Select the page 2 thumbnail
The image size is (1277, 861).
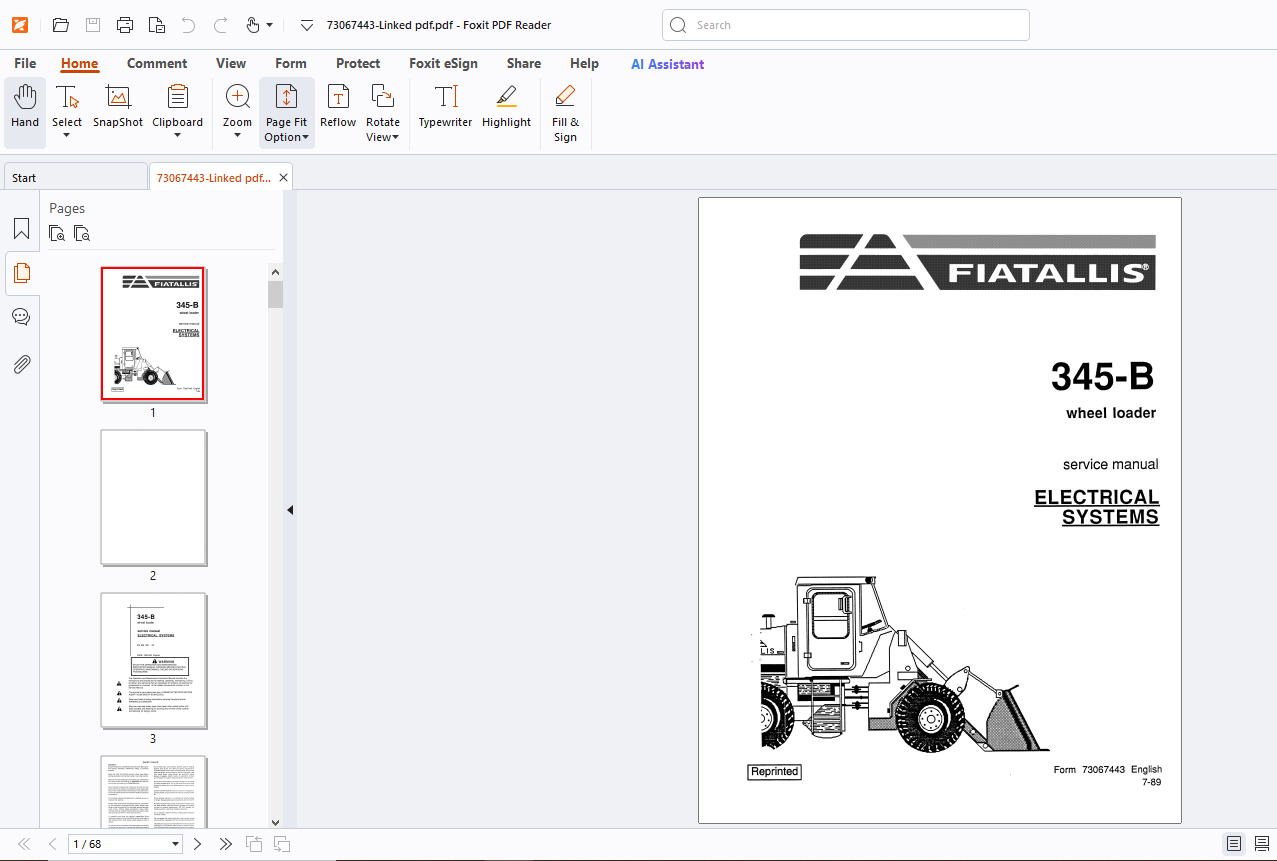pyautogui.click(x=153, y=497)
